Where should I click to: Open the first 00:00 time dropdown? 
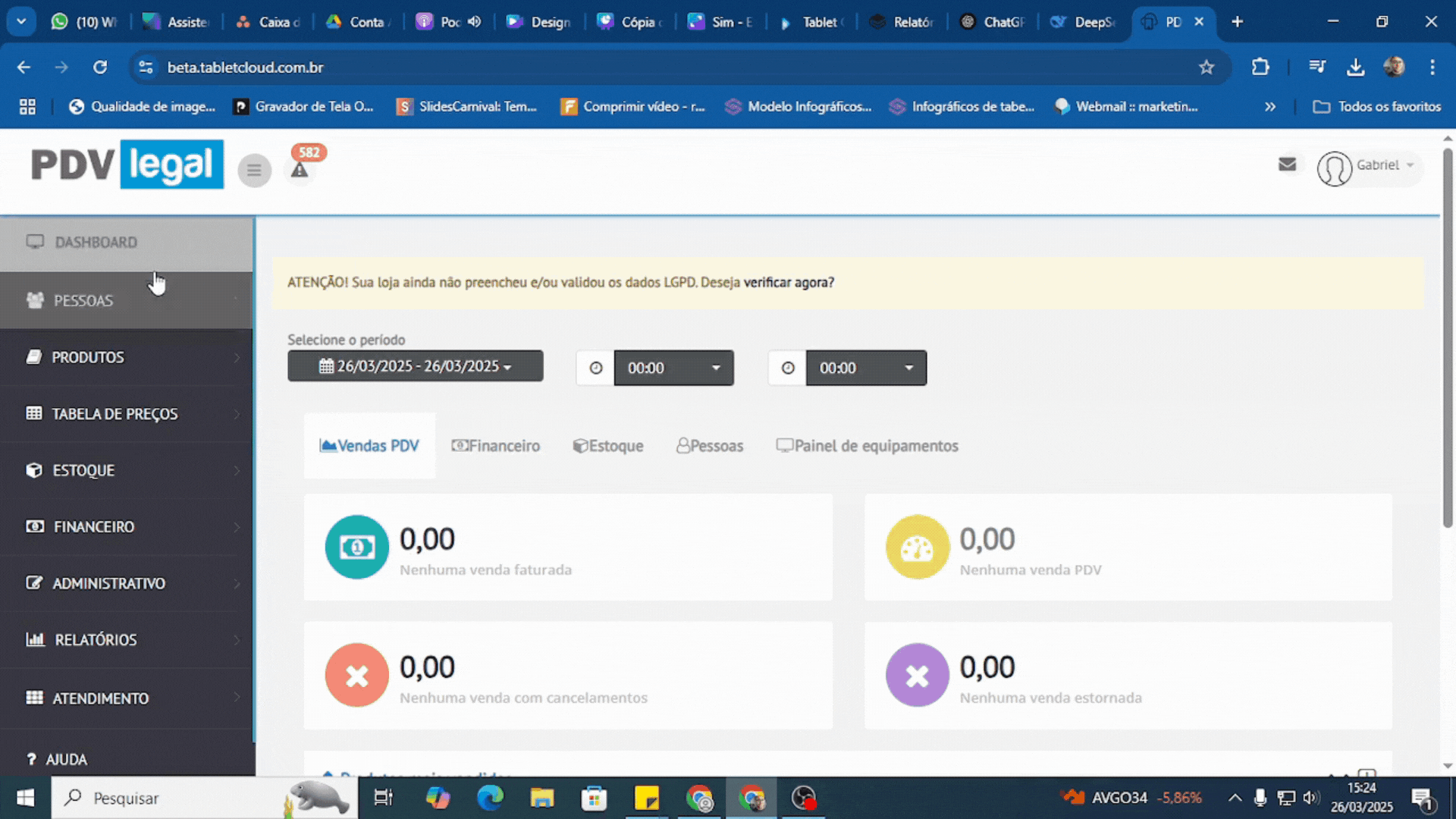(x=673, y=368)
